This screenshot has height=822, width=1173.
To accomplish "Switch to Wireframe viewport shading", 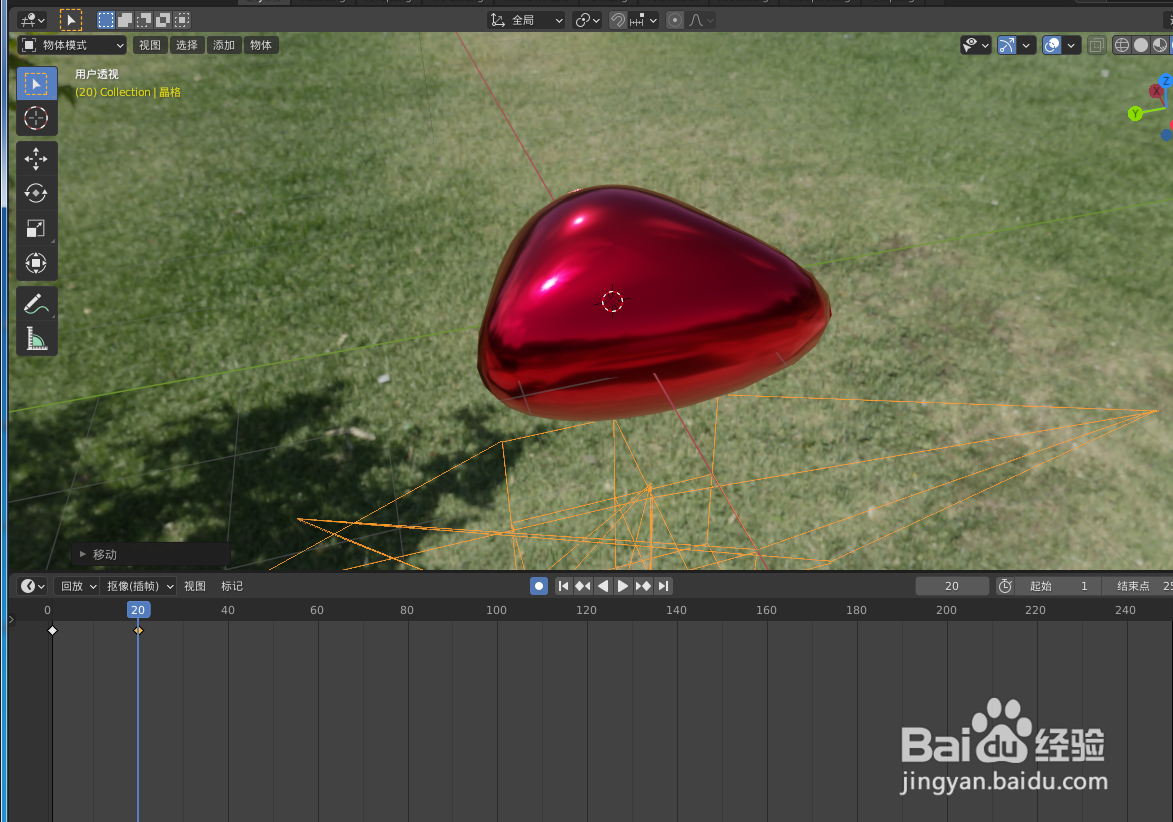I will [1124, 45].
